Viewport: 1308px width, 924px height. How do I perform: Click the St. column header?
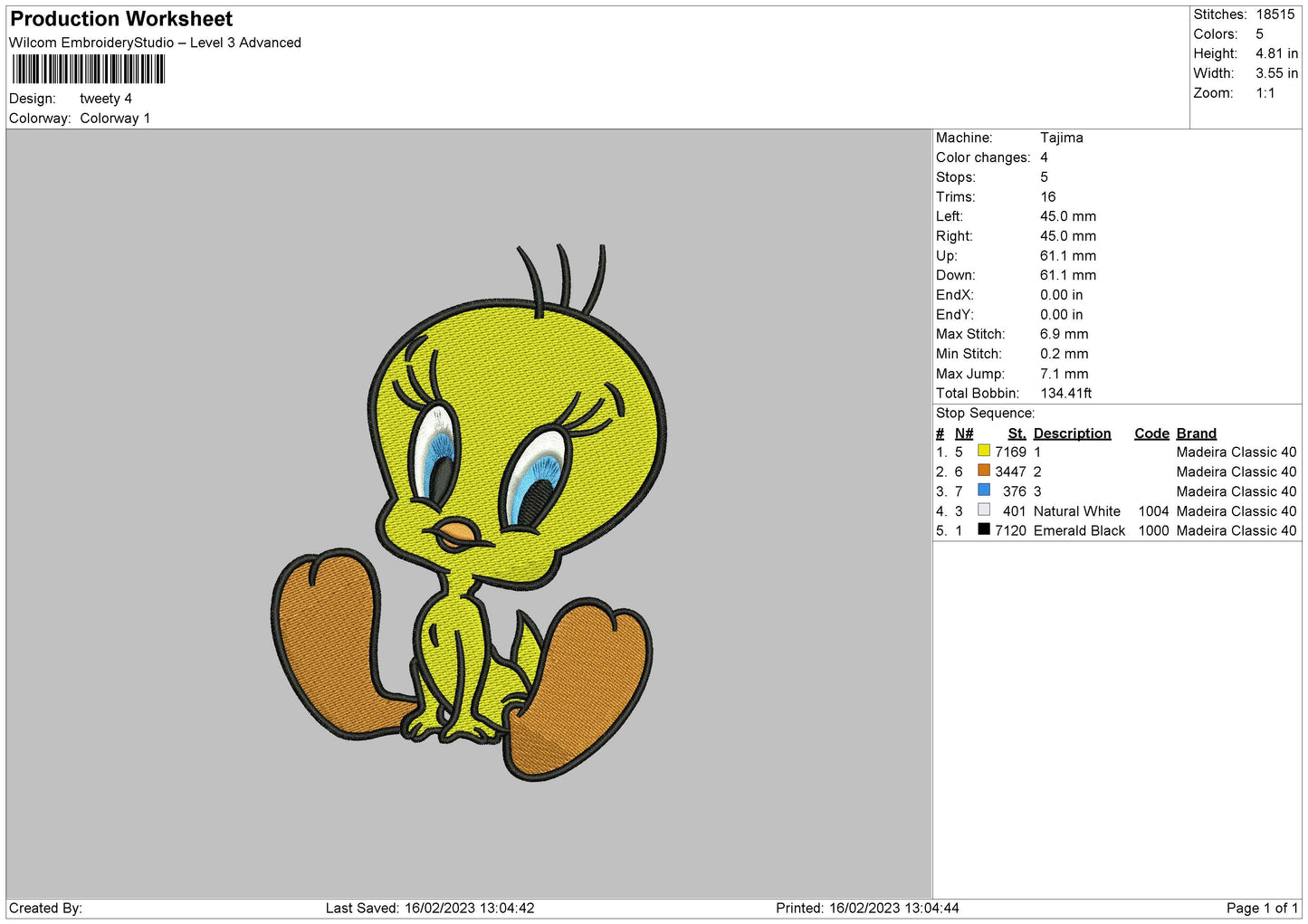1017,433
